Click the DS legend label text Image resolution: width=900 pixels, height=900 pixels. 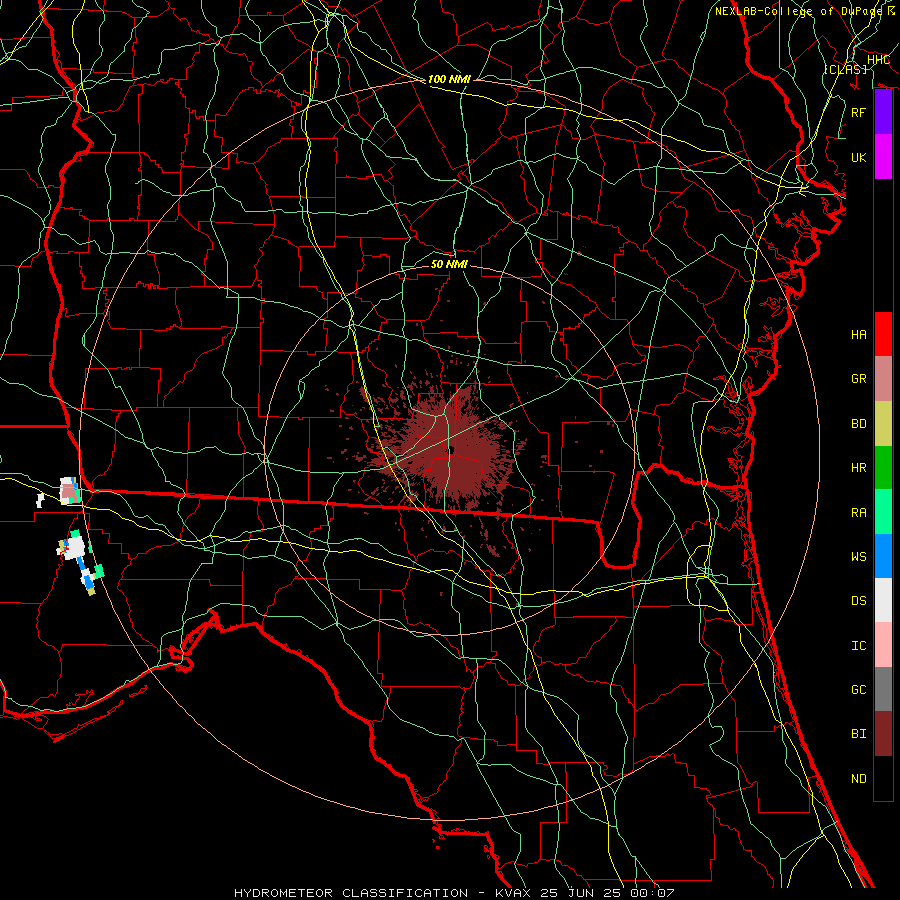[x=858, y=600]
